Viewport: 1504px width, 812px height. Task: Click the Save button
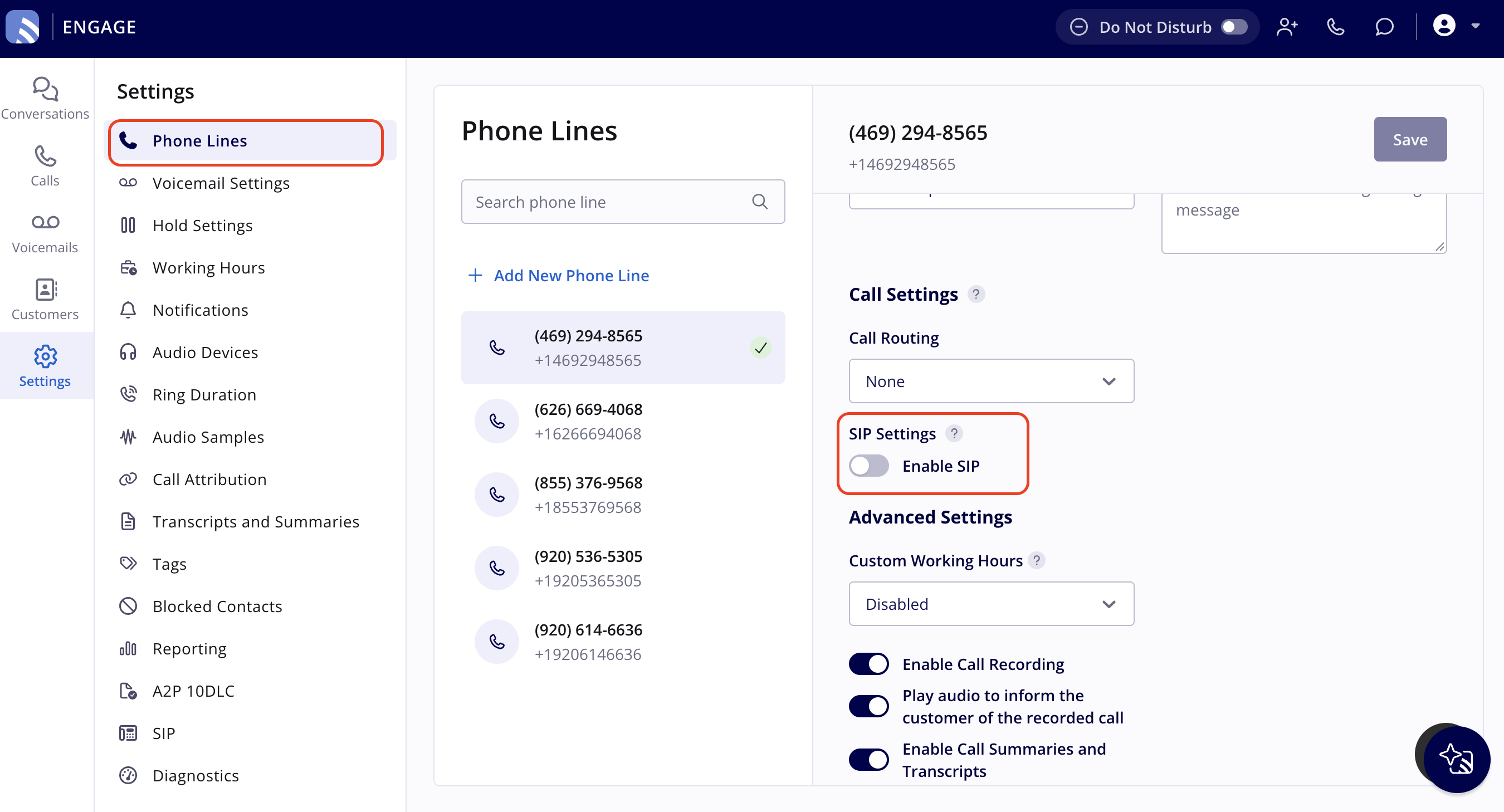(x=1410, y=139)
